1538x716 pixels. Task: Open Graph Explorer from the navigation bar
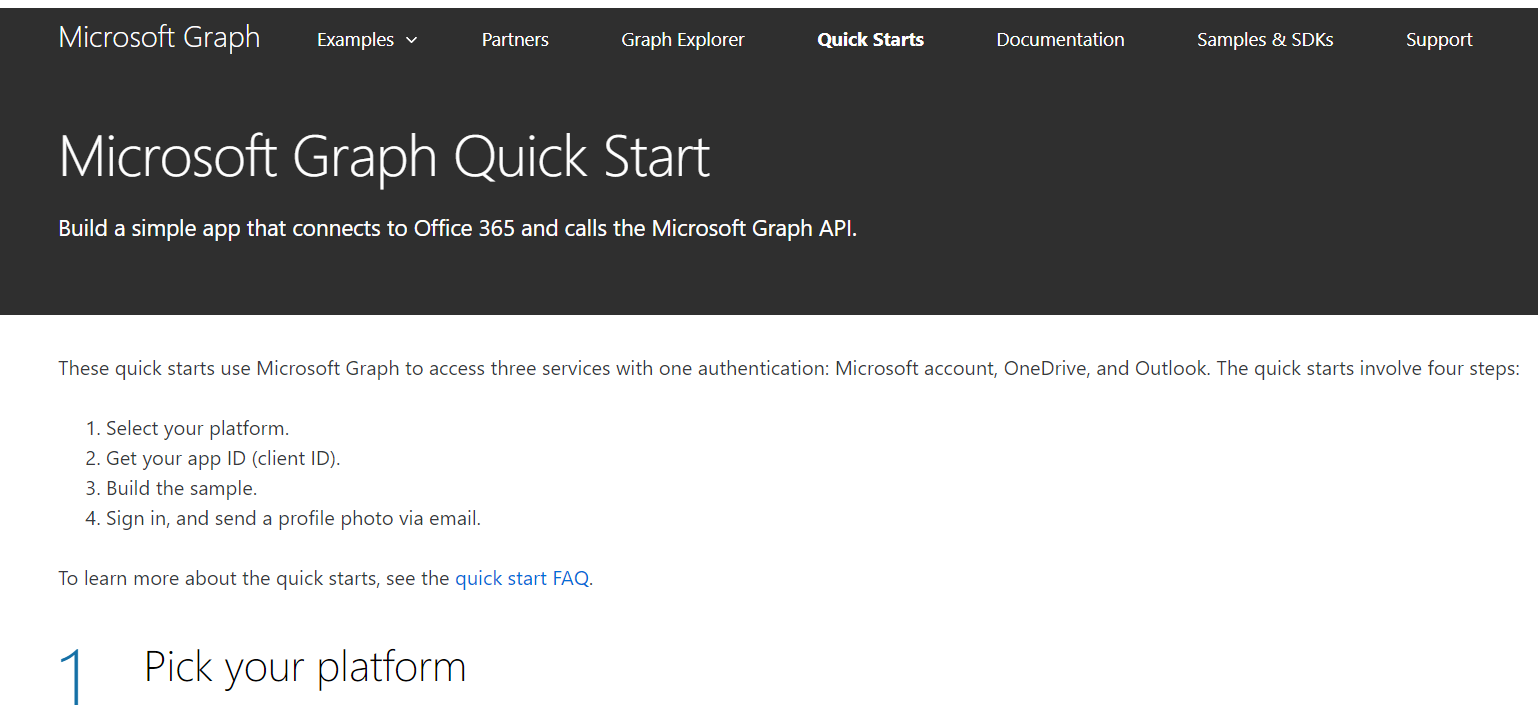pos(683,40)
